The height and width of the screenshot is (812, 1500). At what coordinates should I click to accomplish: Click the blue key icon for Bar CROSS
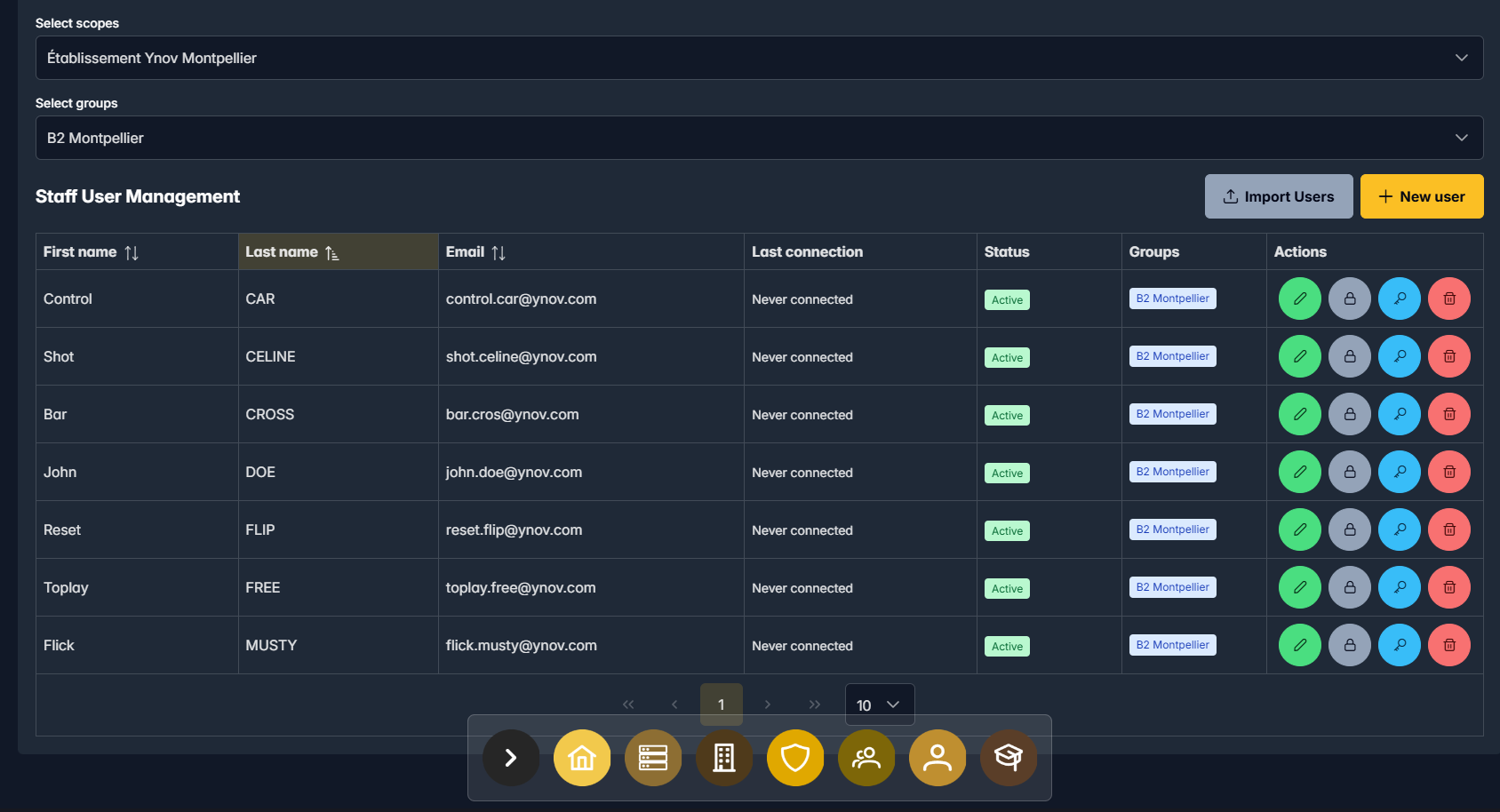click(1399, 414)
